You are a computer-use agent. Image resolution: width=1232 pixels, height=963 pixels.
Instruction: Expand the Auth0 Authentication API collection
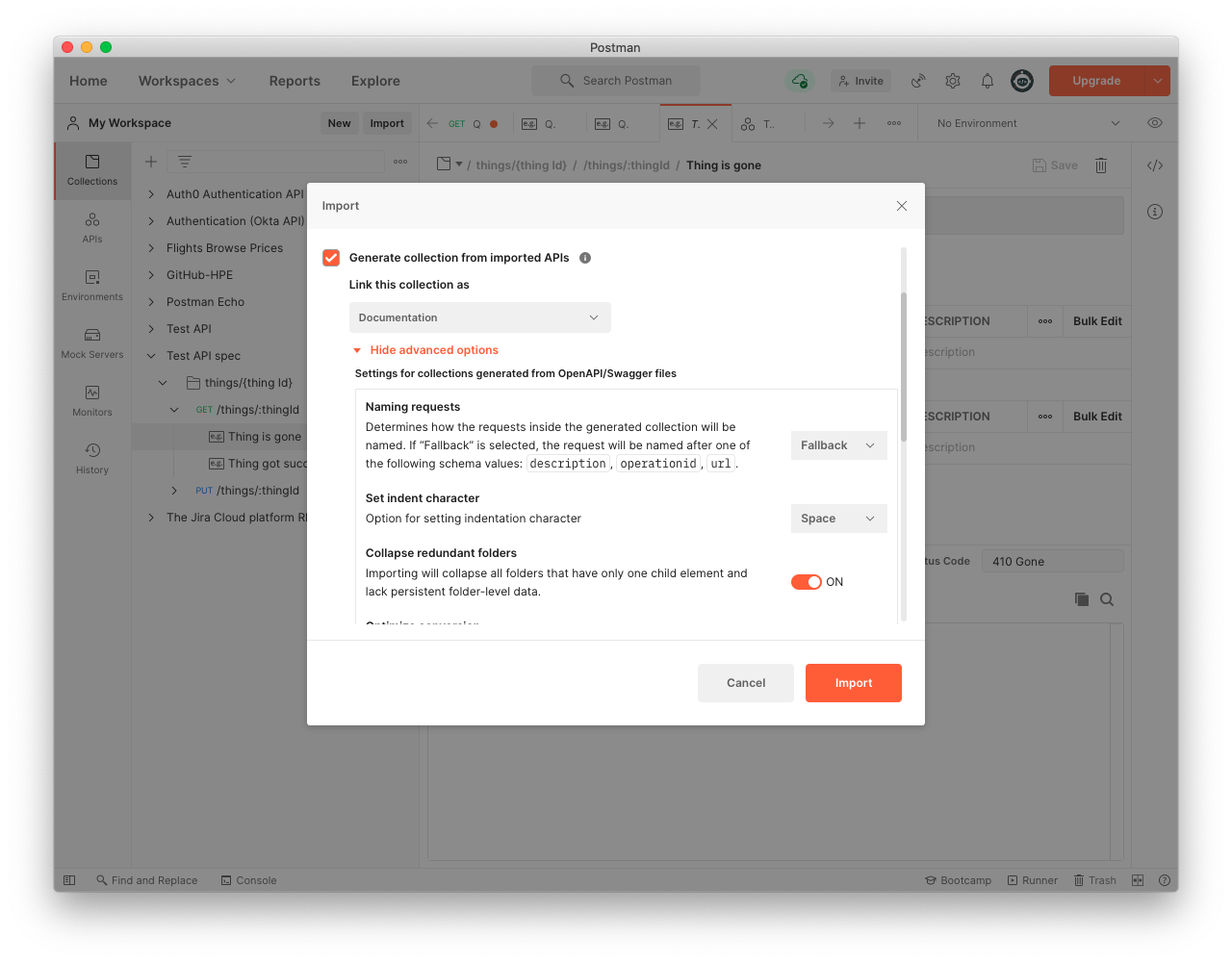(151, 194)
